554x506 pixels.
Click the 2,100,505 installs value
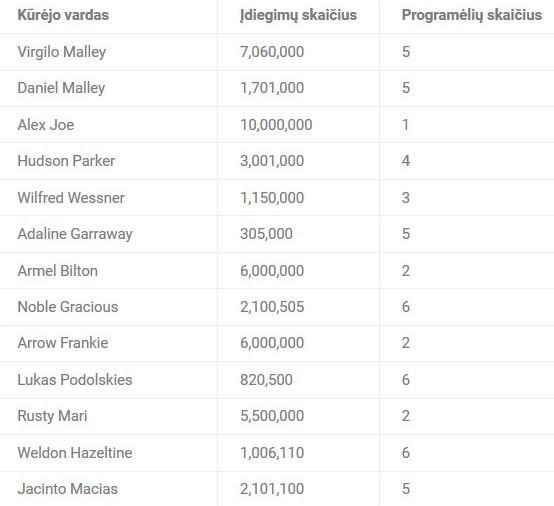tap(272, 307)
